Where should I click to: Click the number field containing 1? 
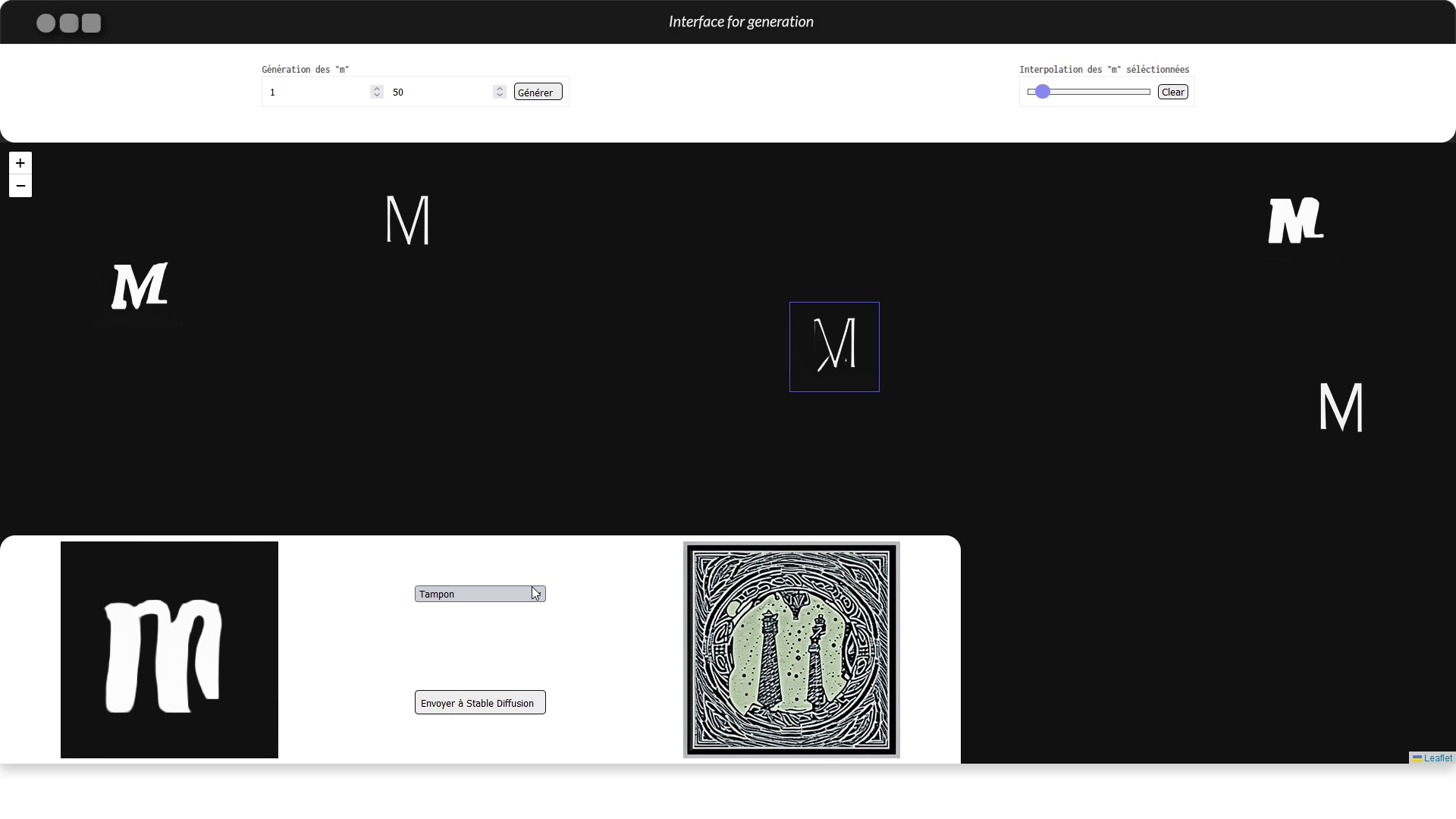(x=315, y=92)
